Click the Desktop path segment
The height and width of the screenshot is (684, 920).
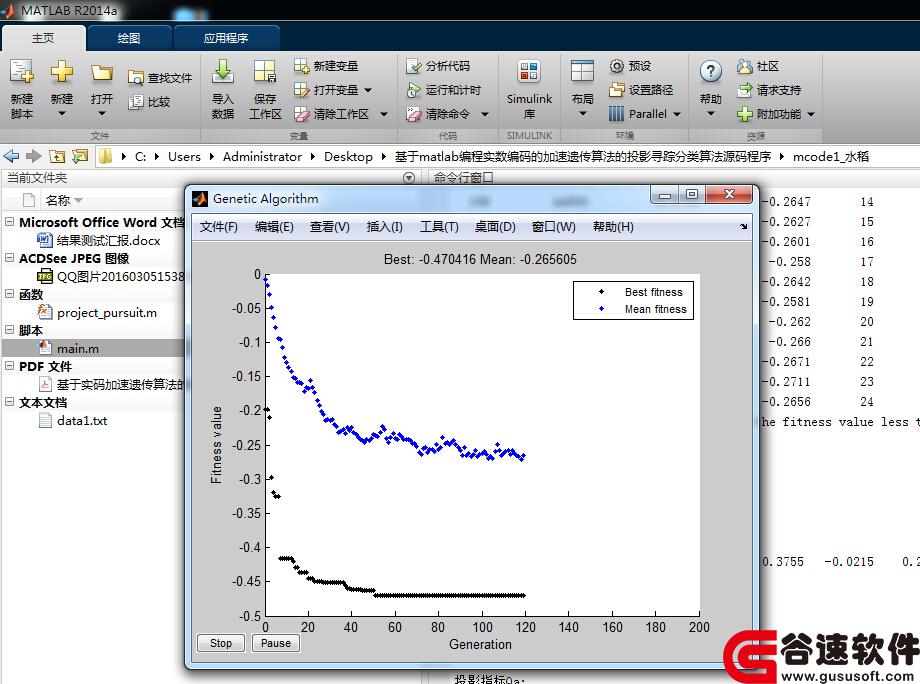coord(349,157)
